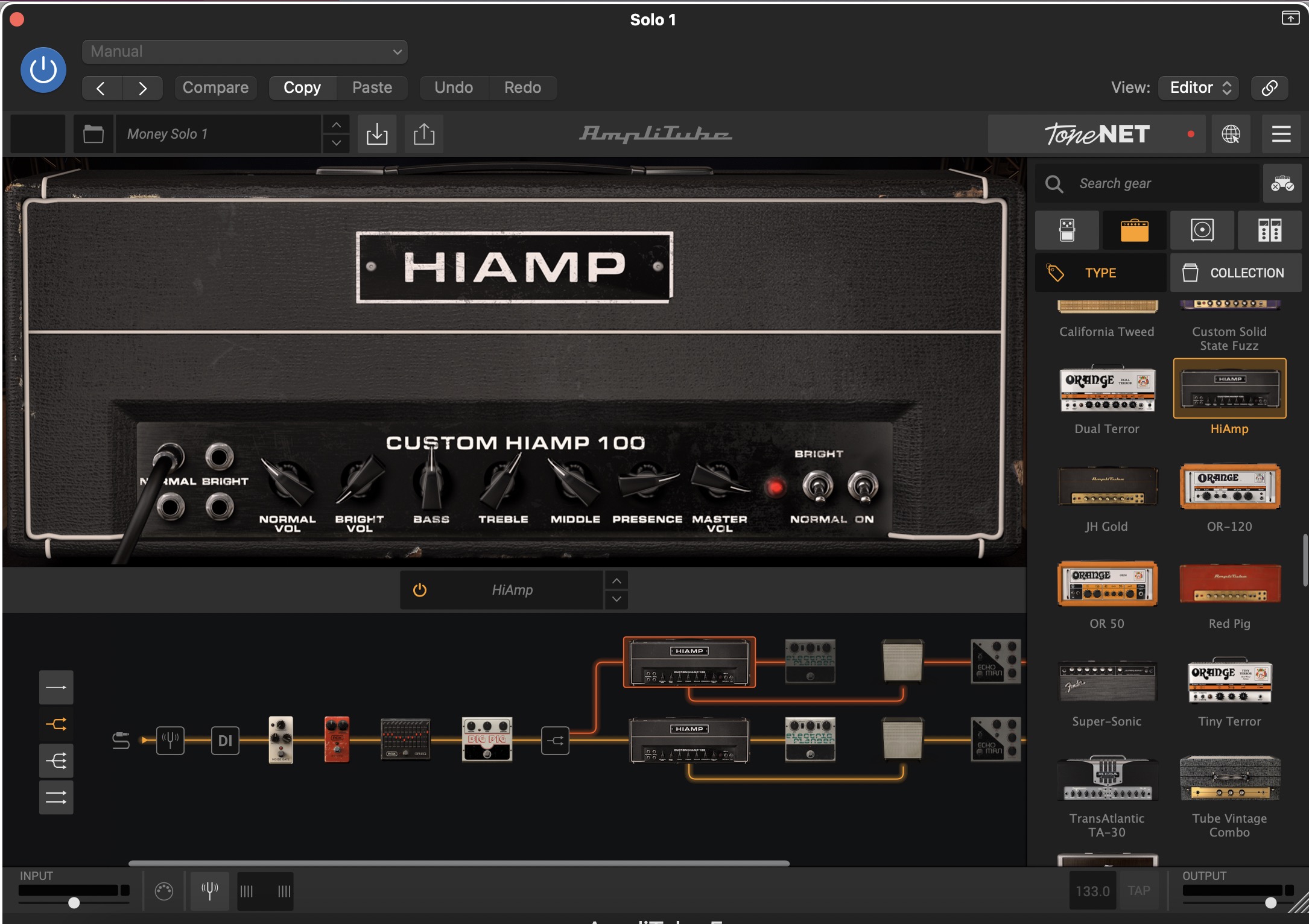Select previous amp model with up chevron
This screenshot has height=924, width=1309.
point(616,581)
